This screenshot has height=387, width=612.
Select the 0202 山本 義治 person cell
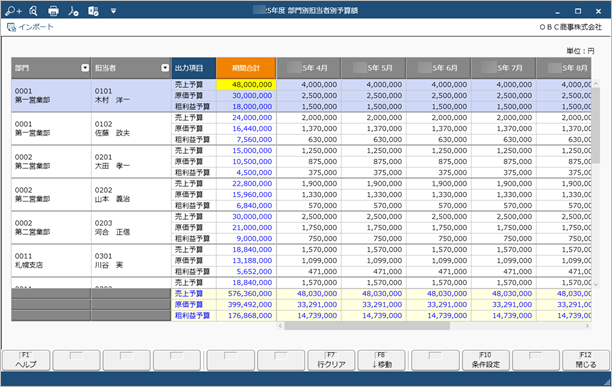[131, 195]
